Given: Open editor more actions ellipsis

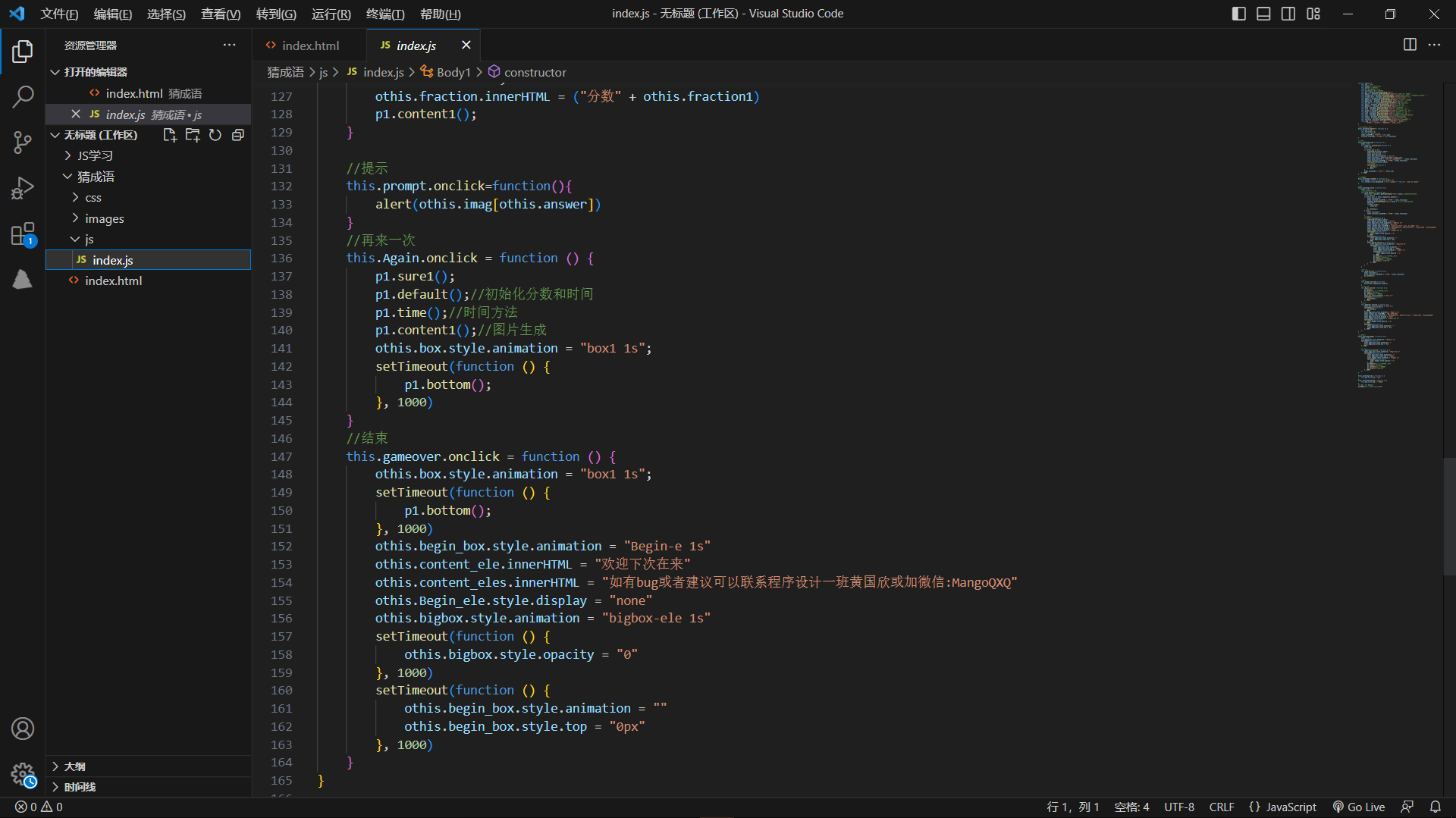Looking at the screenshot, I should [x=1434, y=45].
